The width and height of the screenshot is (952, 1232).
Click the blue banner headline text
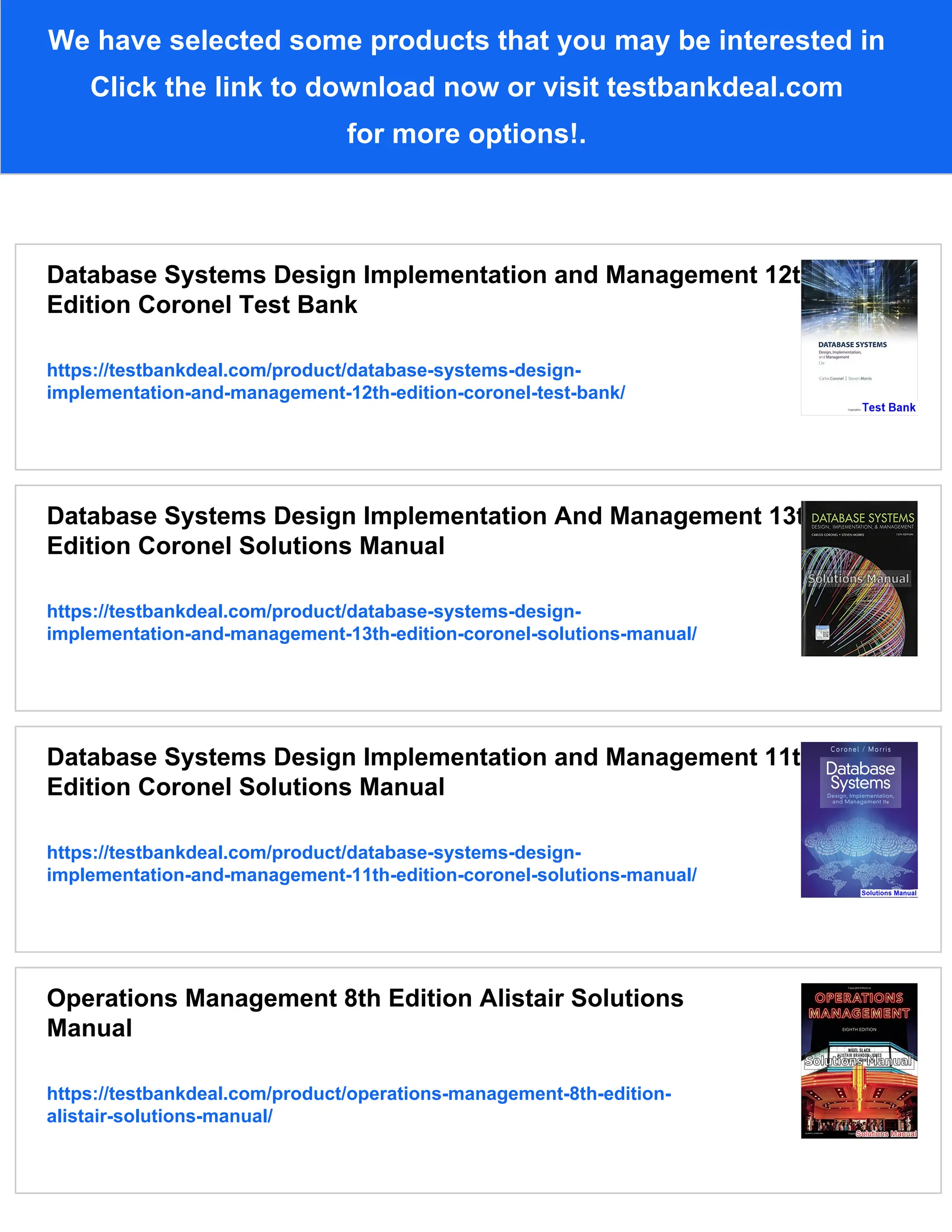466,40
